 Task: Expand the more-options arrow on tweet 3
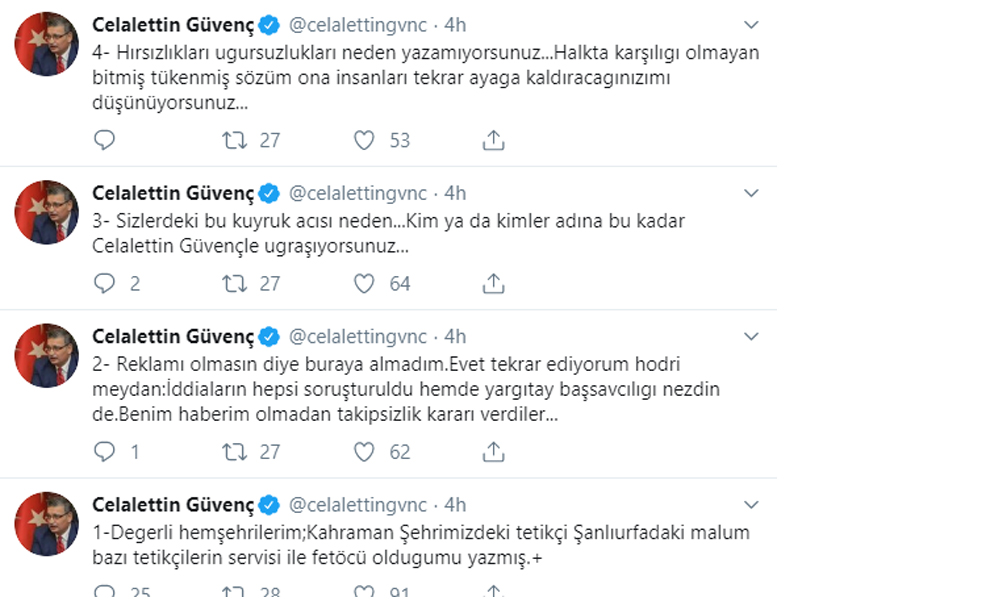753,193
